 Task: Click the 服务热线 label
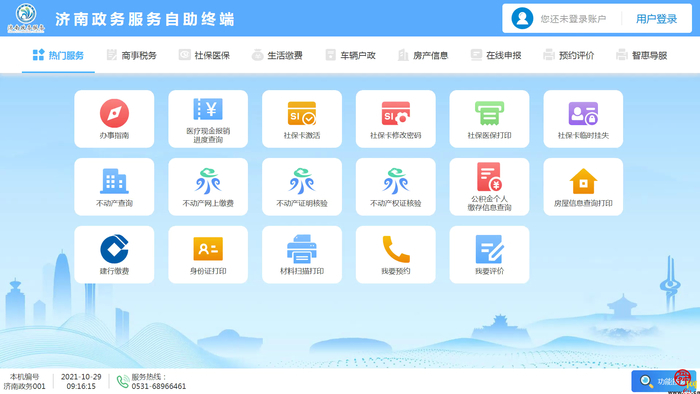pos(148,377)
